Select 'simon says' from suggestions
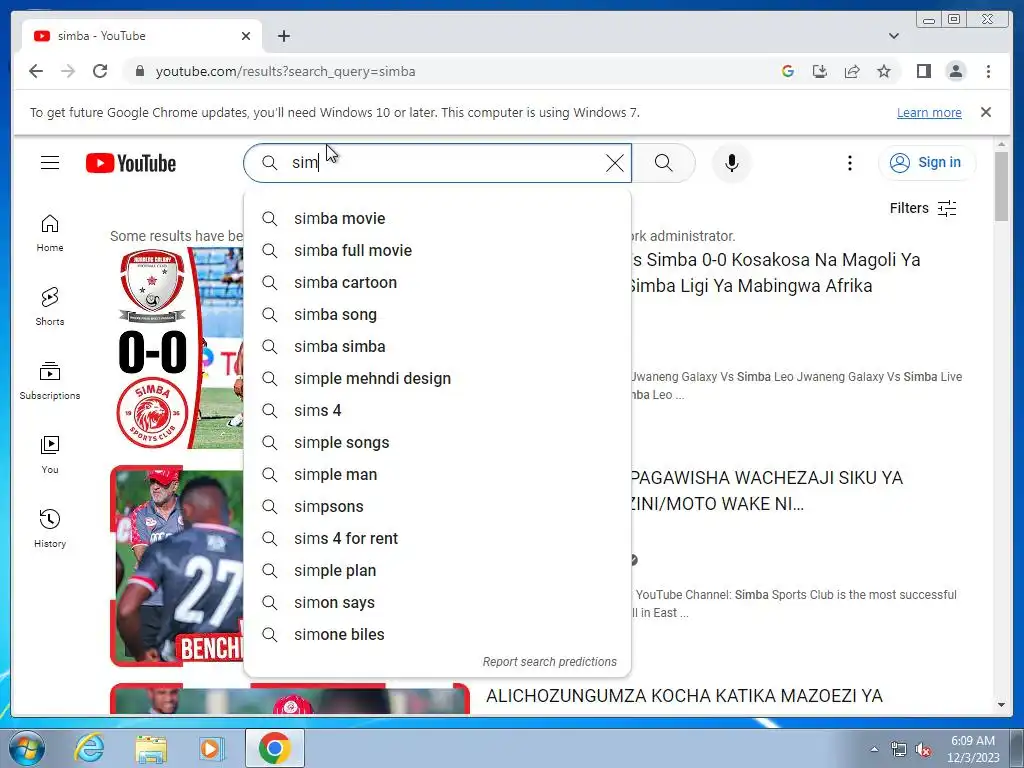Viewport: 1024px width, 768px height. pyautogui.click(x=437, y=602)
